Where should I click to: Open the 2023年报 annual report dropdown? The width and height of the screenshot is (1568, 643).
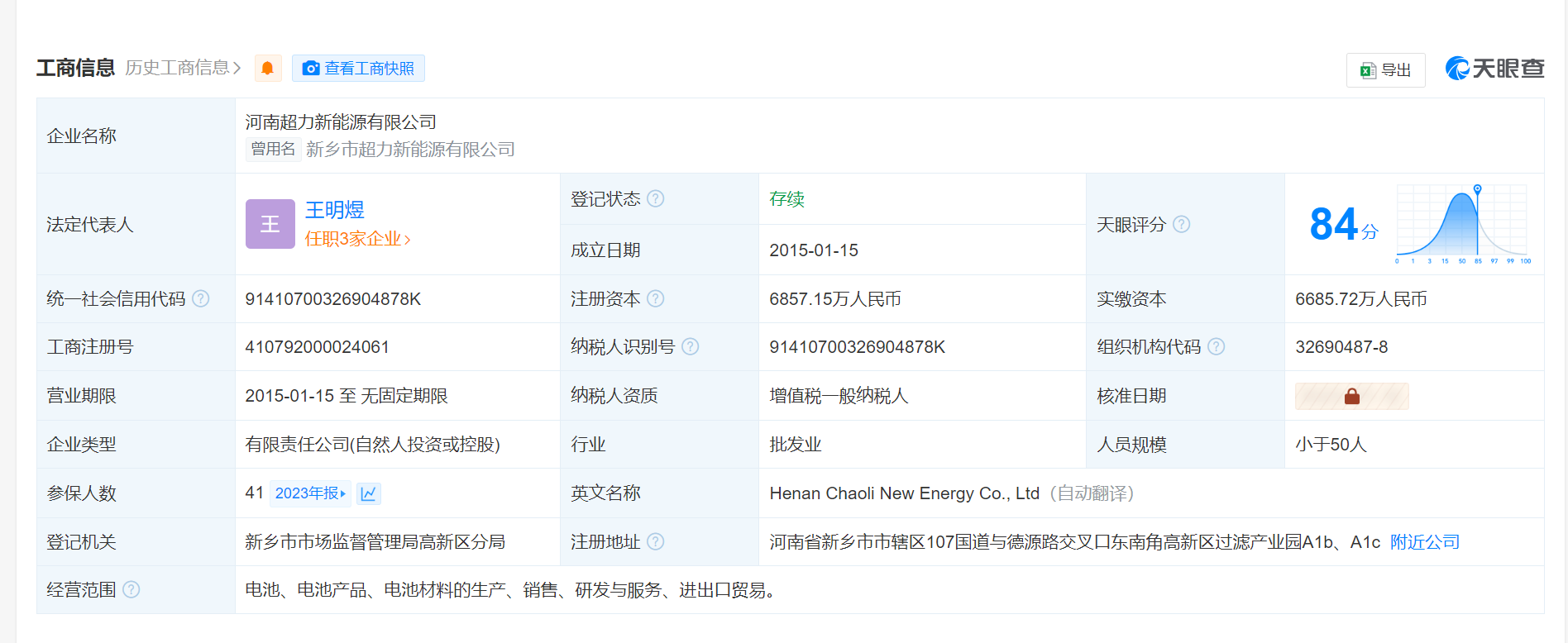(310, 493)
